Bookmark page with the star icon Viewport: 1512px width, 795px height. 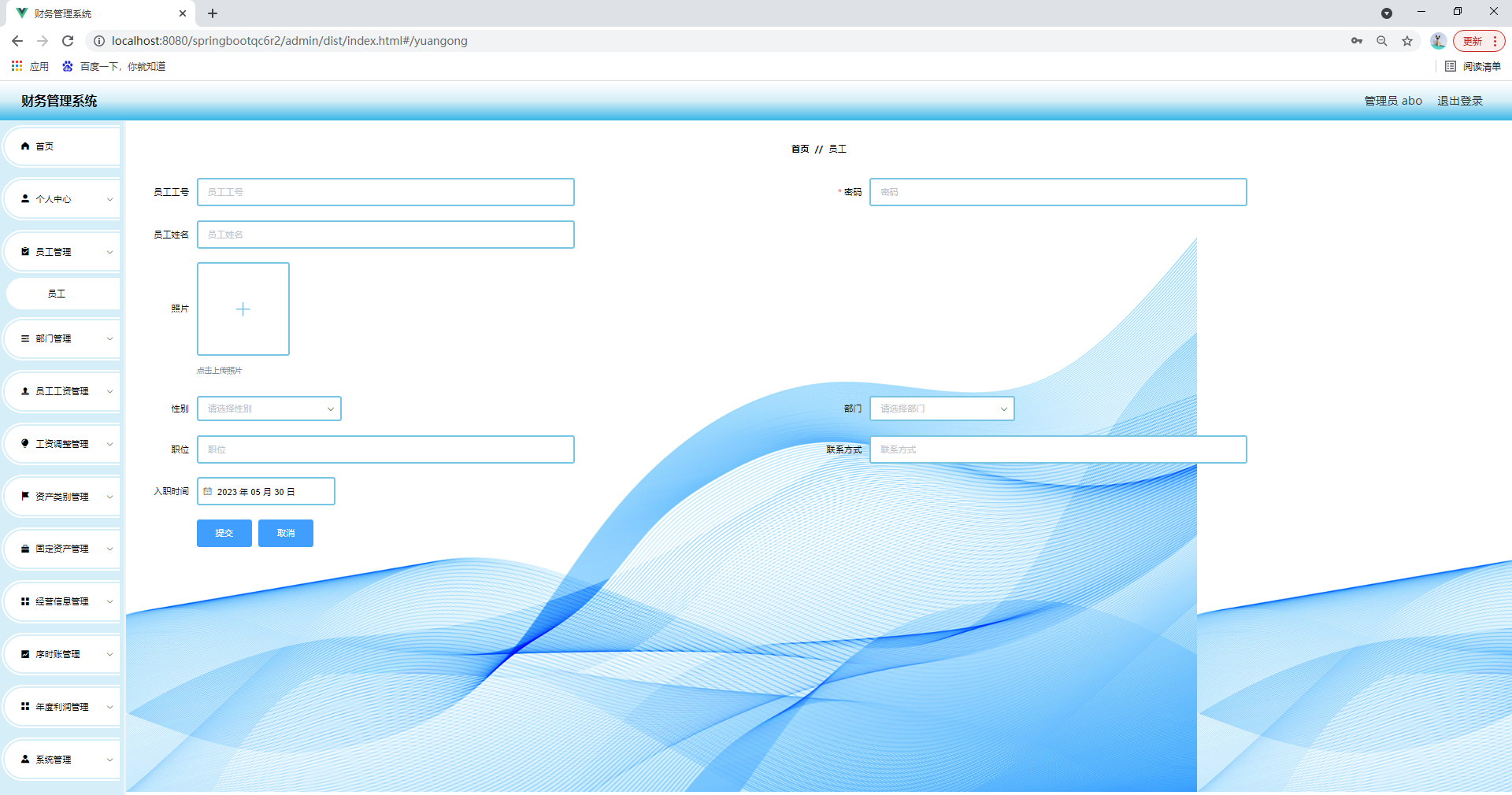point(1406,41)
